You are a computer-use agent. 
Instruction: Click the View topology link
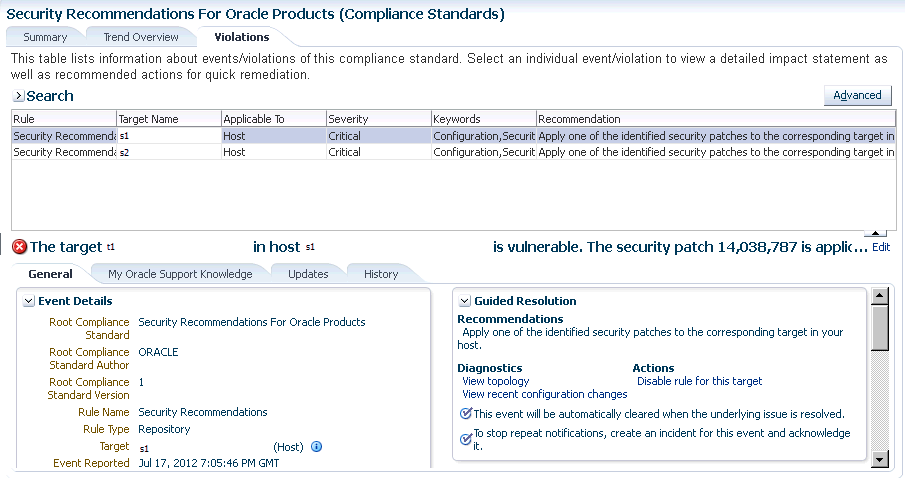(496, 381)
